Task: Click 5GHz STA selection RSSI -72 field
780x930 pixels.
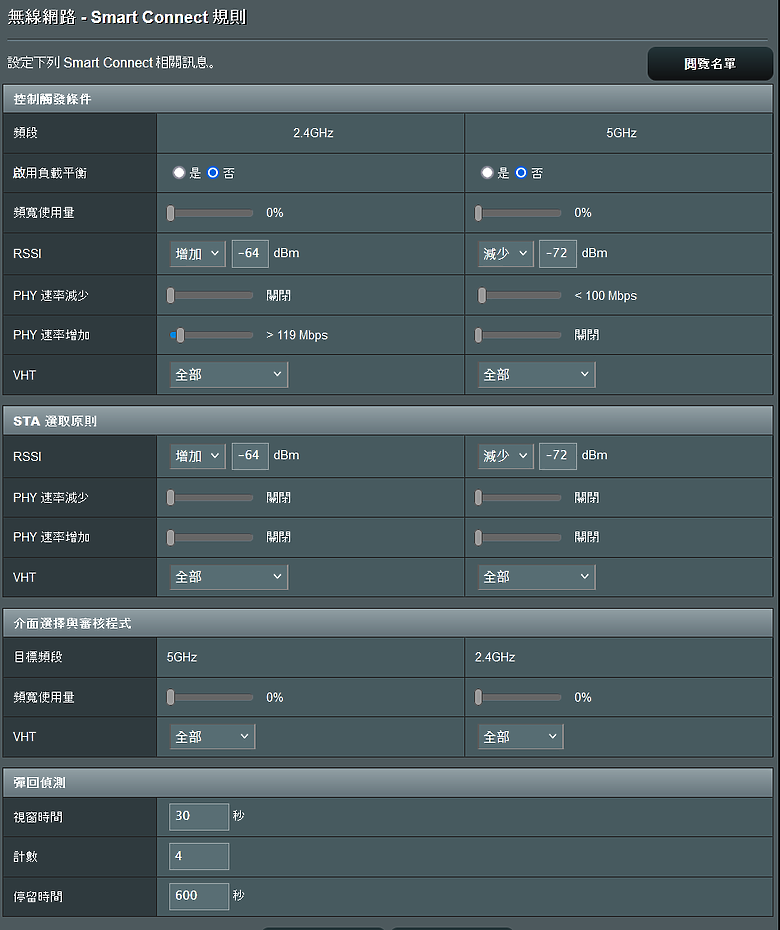Action: (558, 456)
